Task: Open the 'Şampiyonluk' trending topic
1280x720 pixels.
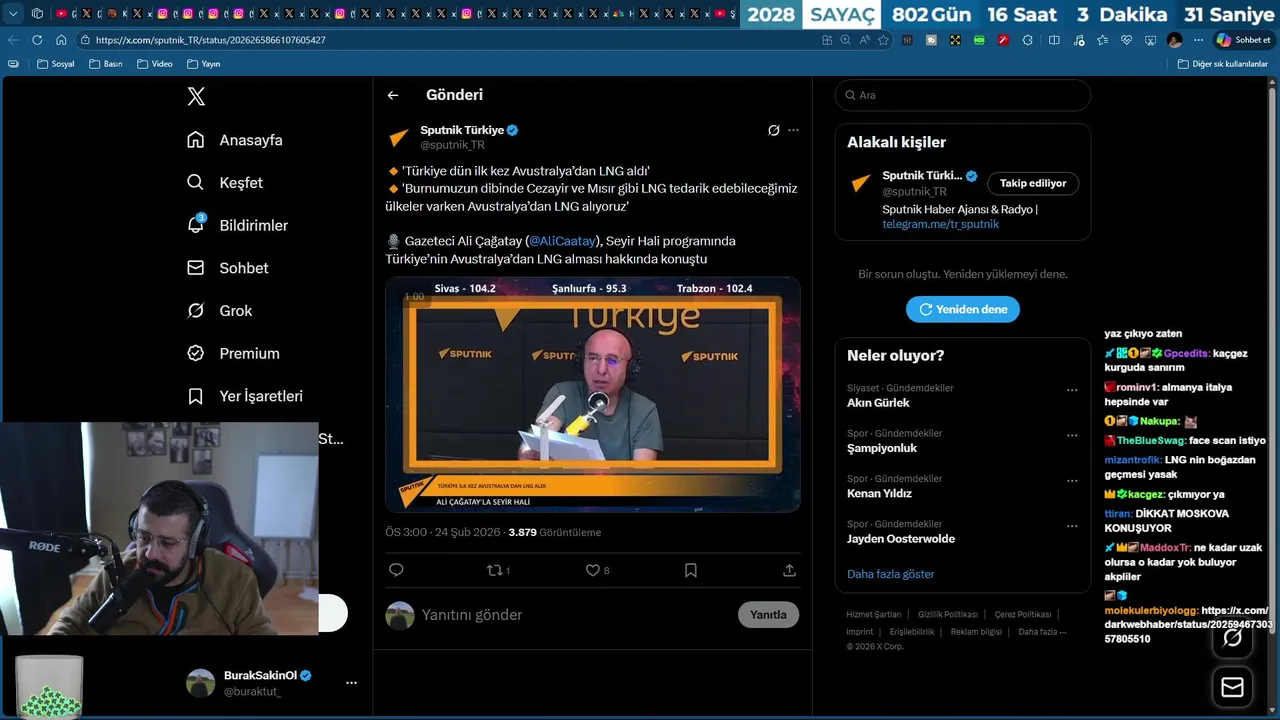Action: (x=881, y=448)
